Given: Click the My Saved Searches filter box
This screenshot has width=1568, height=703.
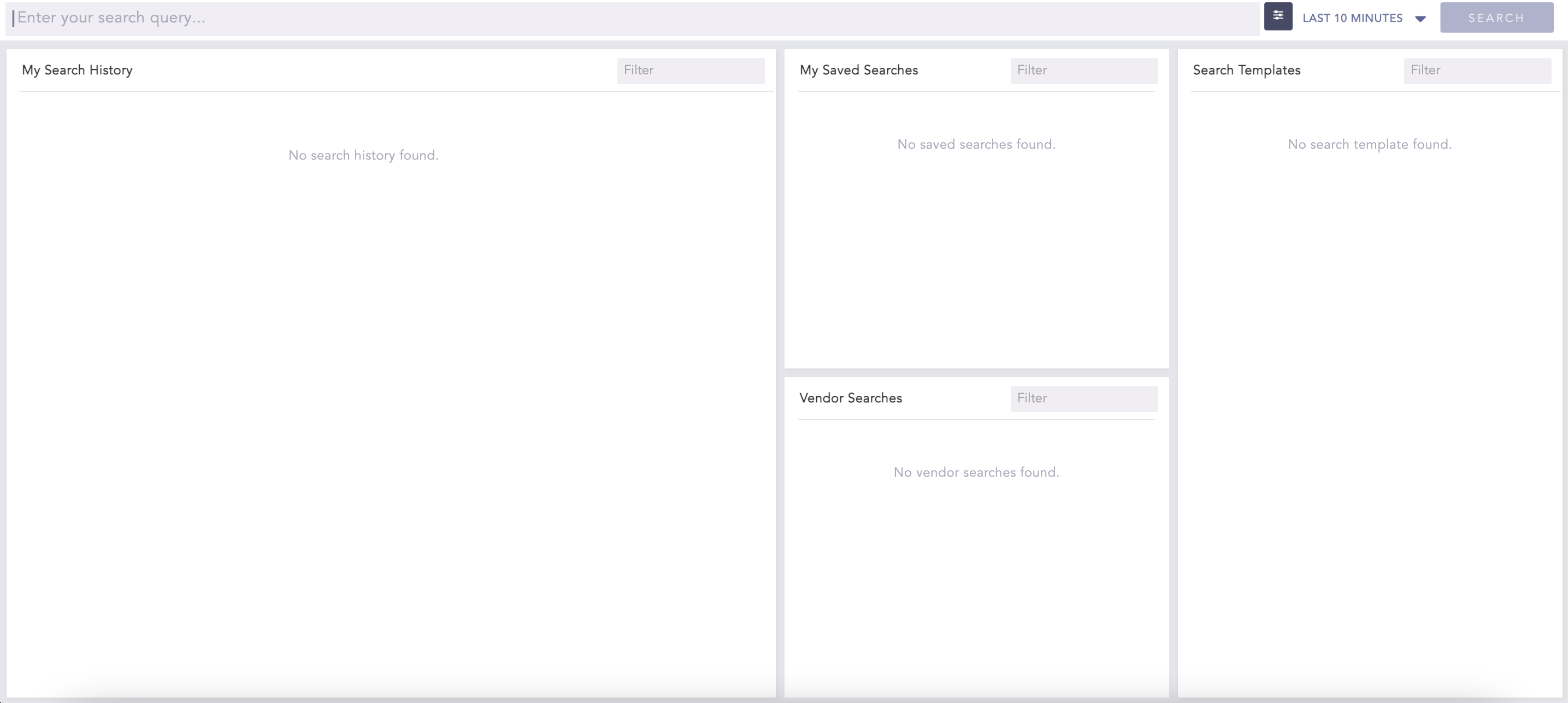Looking at the screenshot, I should click(1083, 71).
